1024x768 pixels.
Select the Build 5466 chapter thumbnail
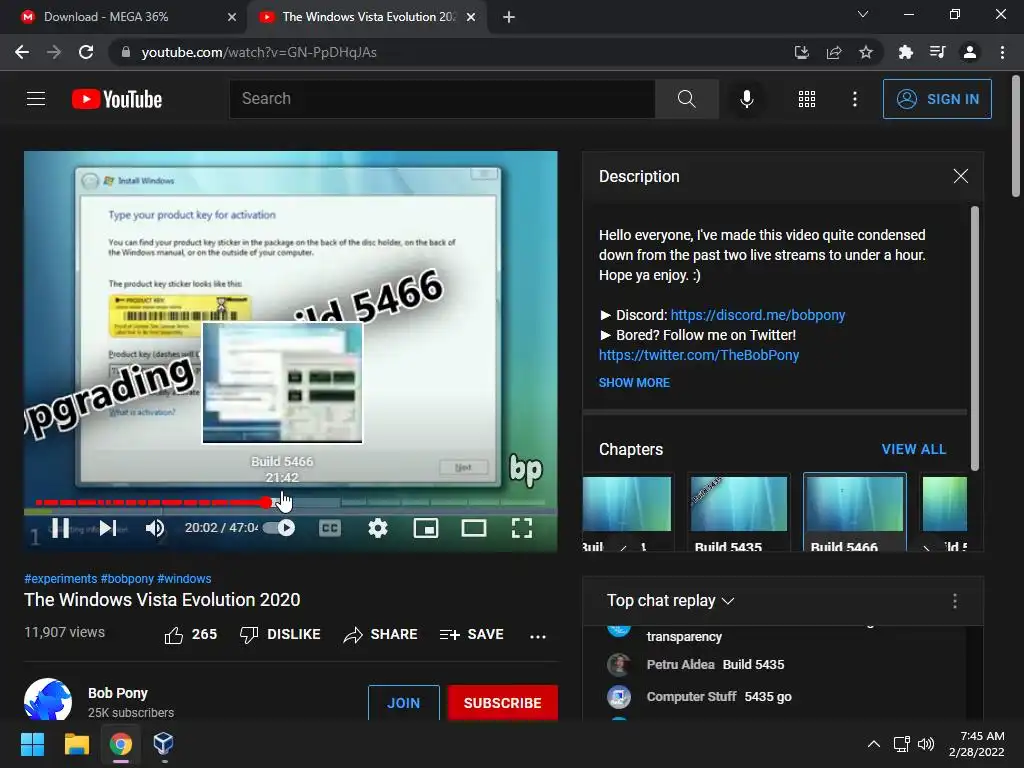[854, 504]
